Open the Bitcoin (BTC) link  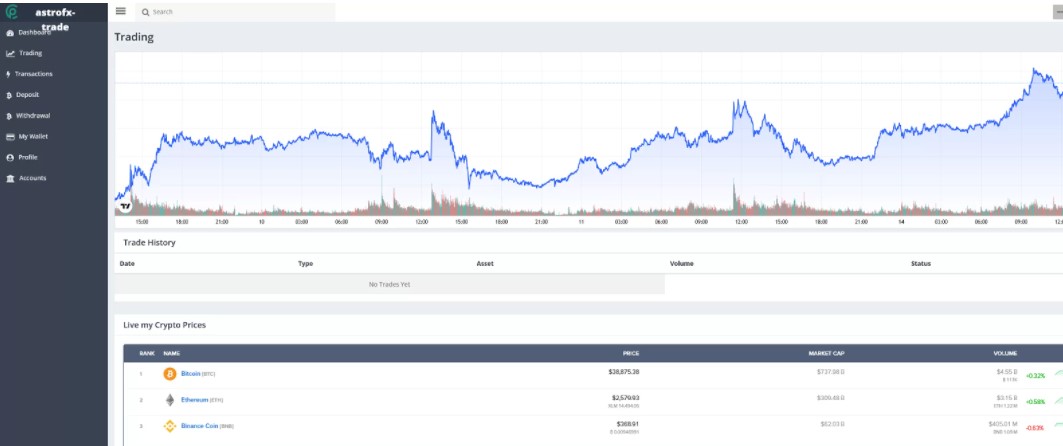(x=198, y=373)
